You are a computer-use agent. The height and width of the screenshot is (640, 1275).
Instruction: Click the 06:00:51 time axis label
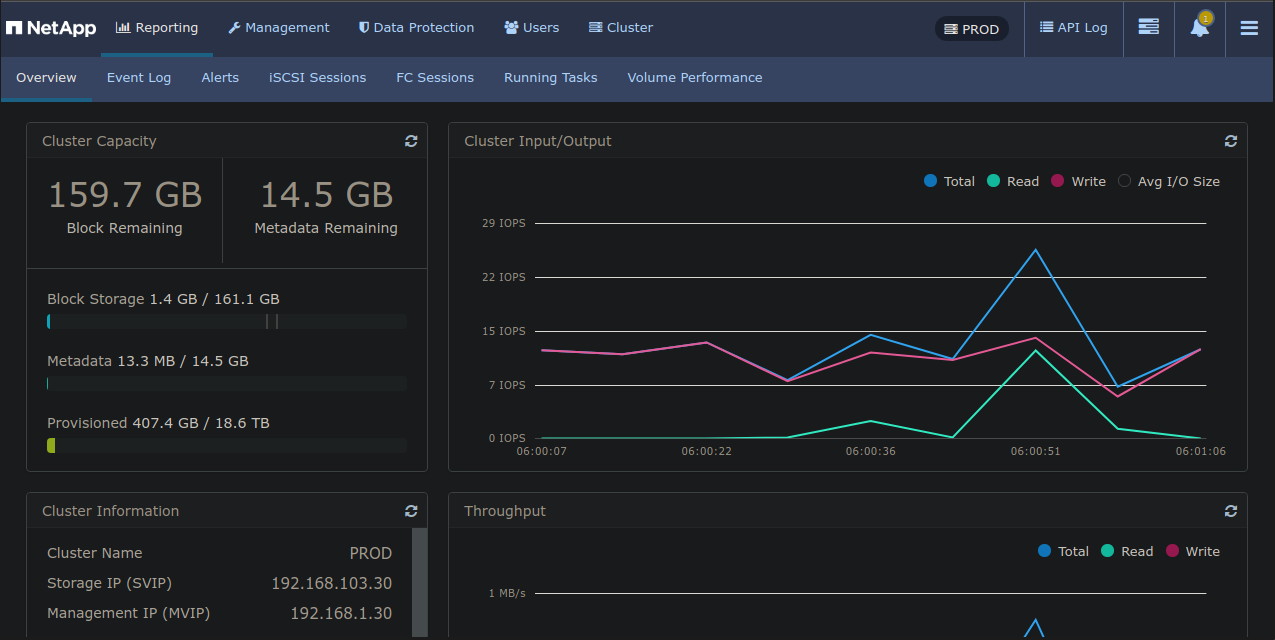[x=1036, y=451]
